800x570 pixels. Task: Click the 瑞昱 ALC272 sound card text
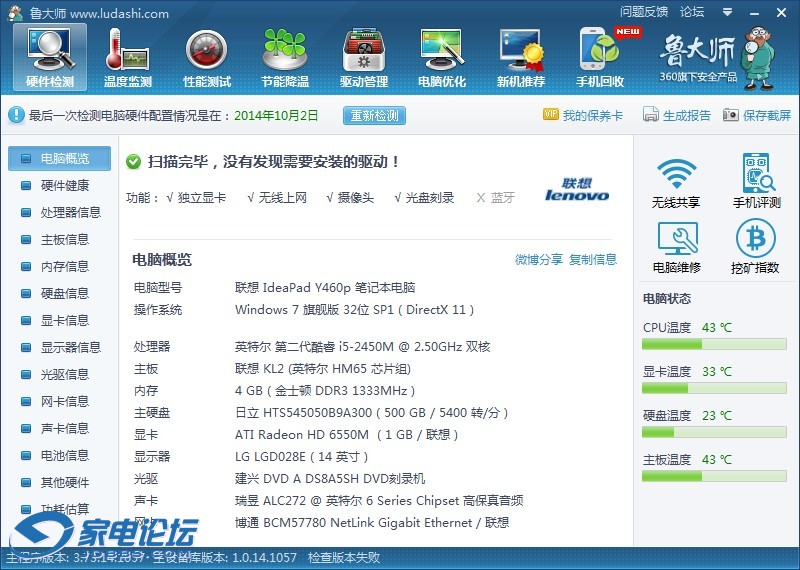[379, 501]
